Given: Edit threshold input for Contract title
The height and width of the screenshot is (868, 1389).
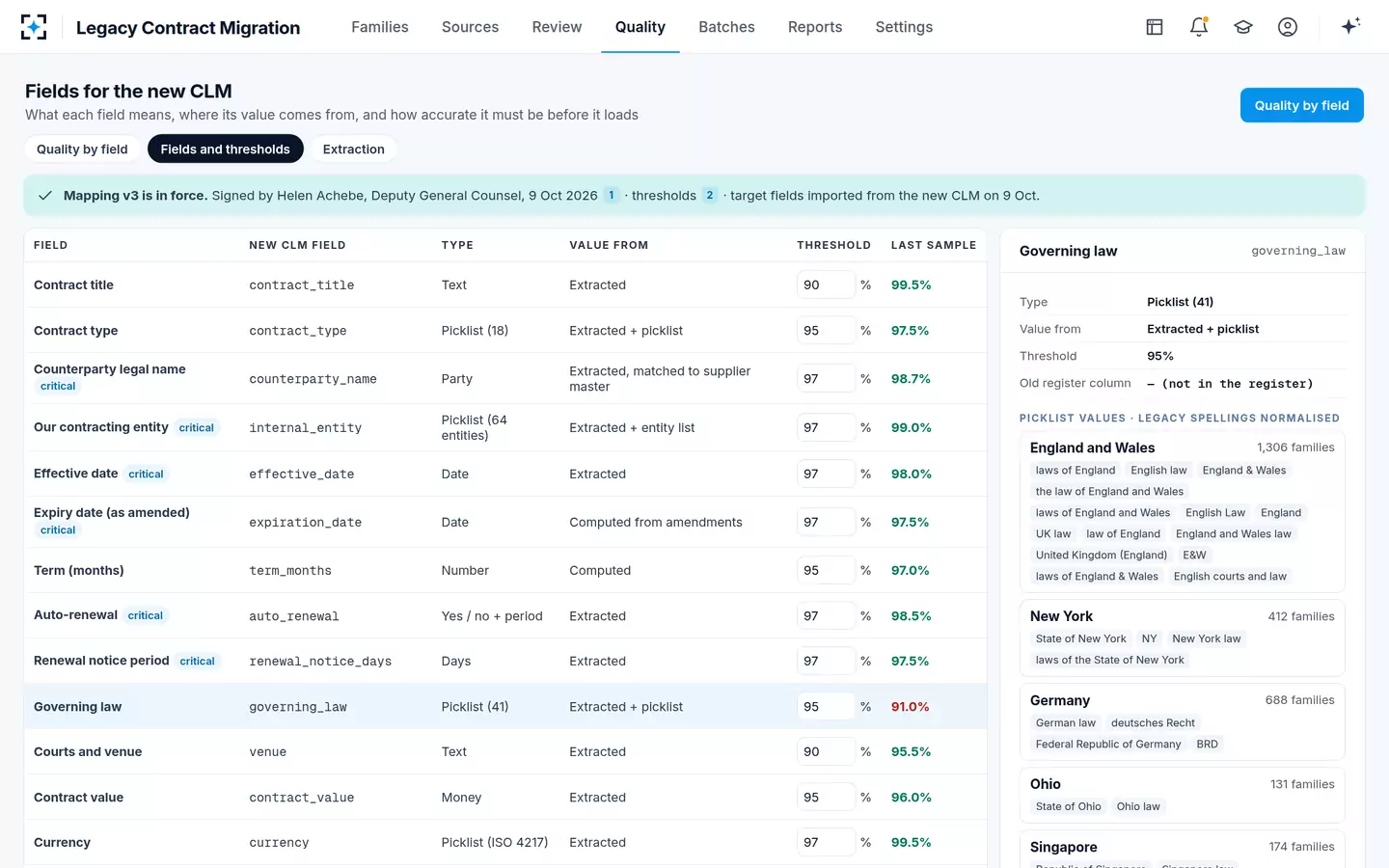Looking at the screenshot, I should pos(826,285).
